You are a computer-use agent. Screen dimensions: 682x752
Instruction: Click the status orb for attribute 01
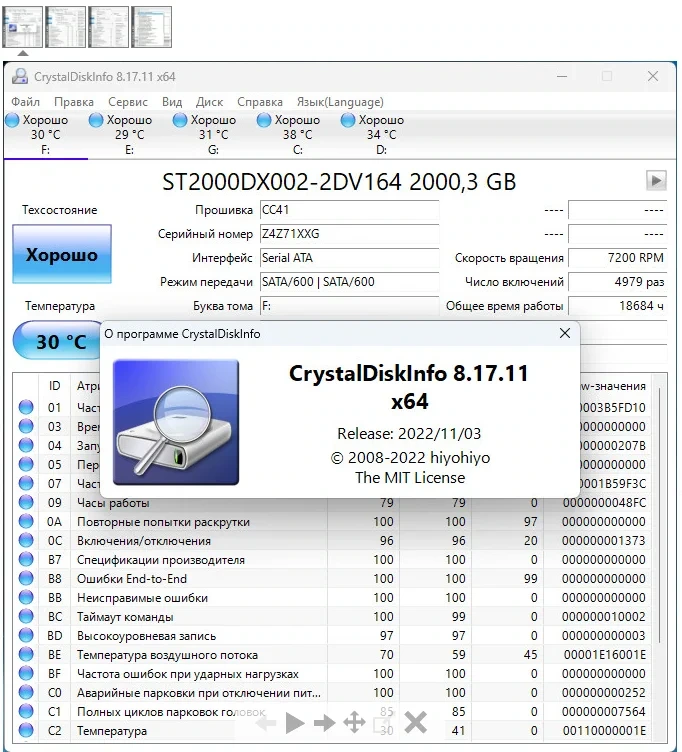26,407
